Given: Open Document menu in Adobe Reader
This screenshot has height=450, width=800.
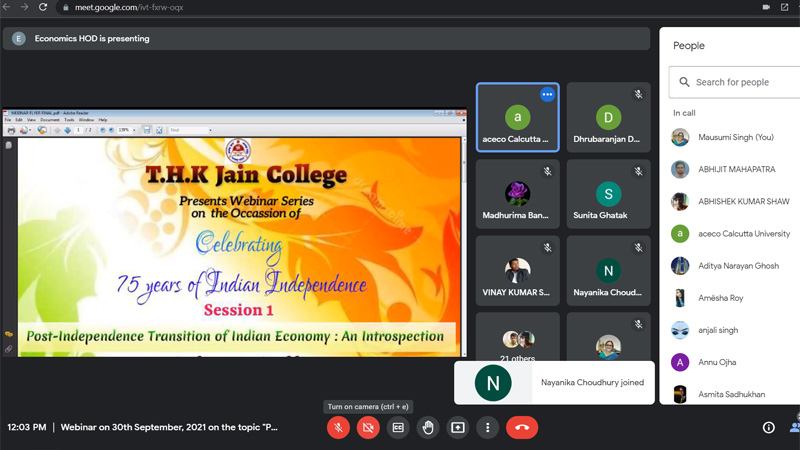Looking at the screenshot, I should 50,120.
